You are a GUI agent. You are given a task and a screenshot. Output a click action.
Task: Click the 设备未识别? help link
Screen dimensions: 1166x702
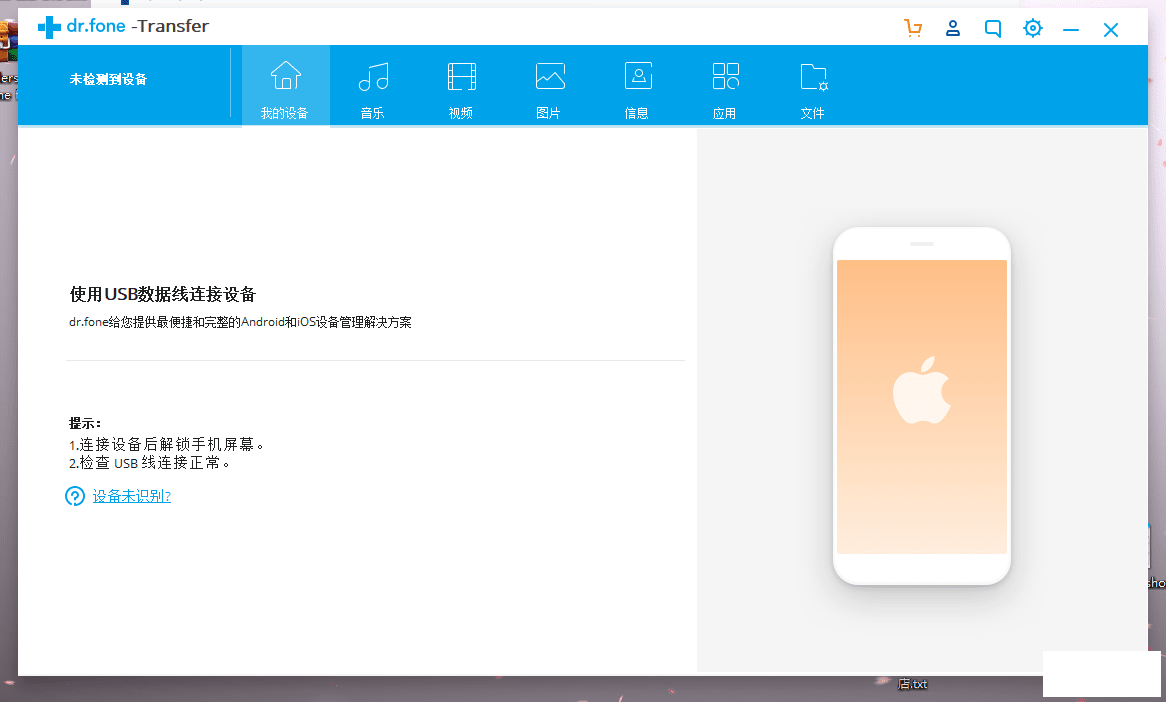click(x=132, y=496)
